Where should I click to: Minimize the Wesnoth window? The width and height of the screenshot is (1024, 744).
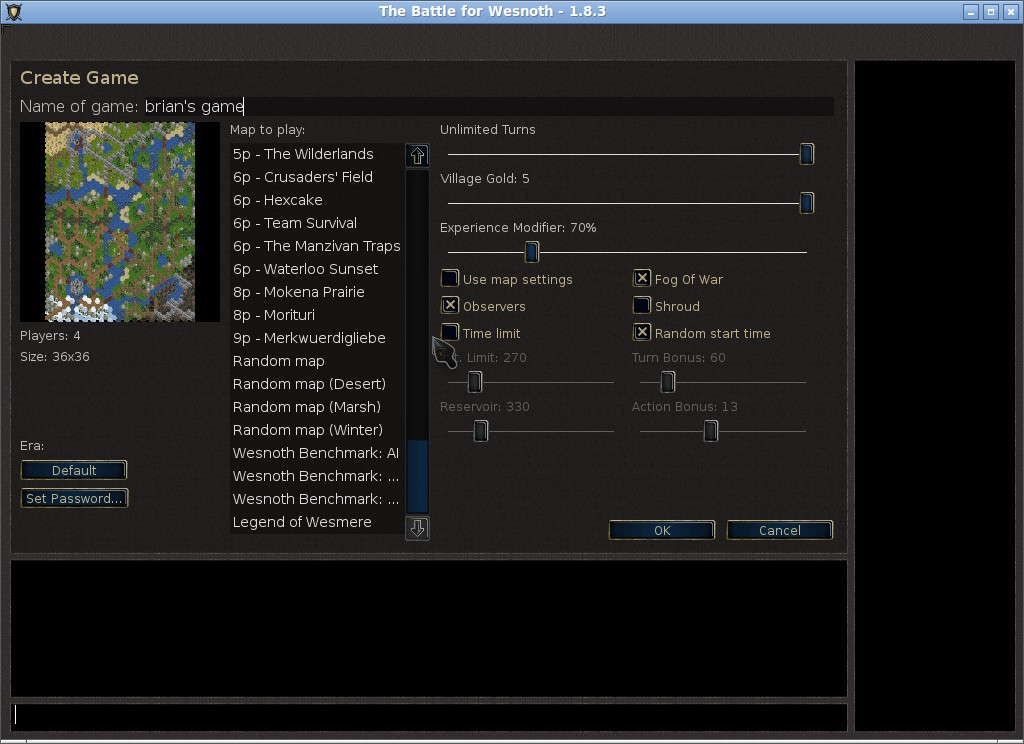point(971,12)
